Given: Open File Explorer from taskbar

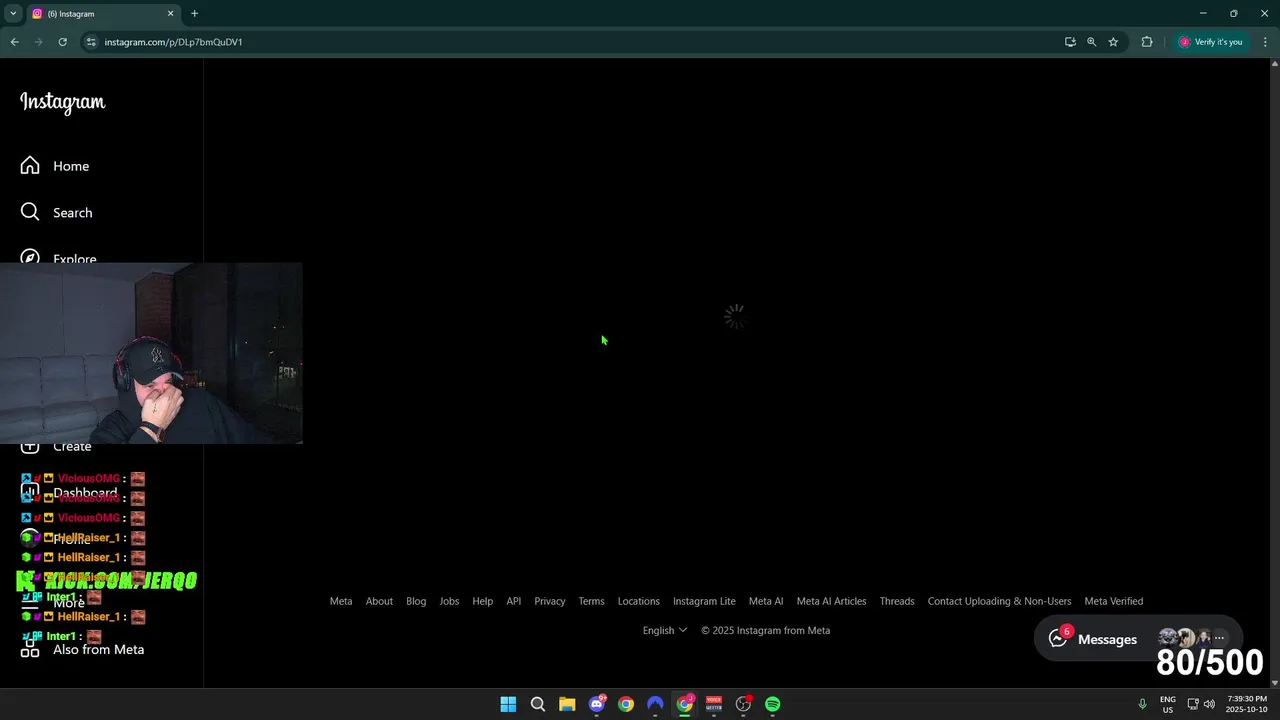Looking at the screenshot, I should [x=567, y=704].
